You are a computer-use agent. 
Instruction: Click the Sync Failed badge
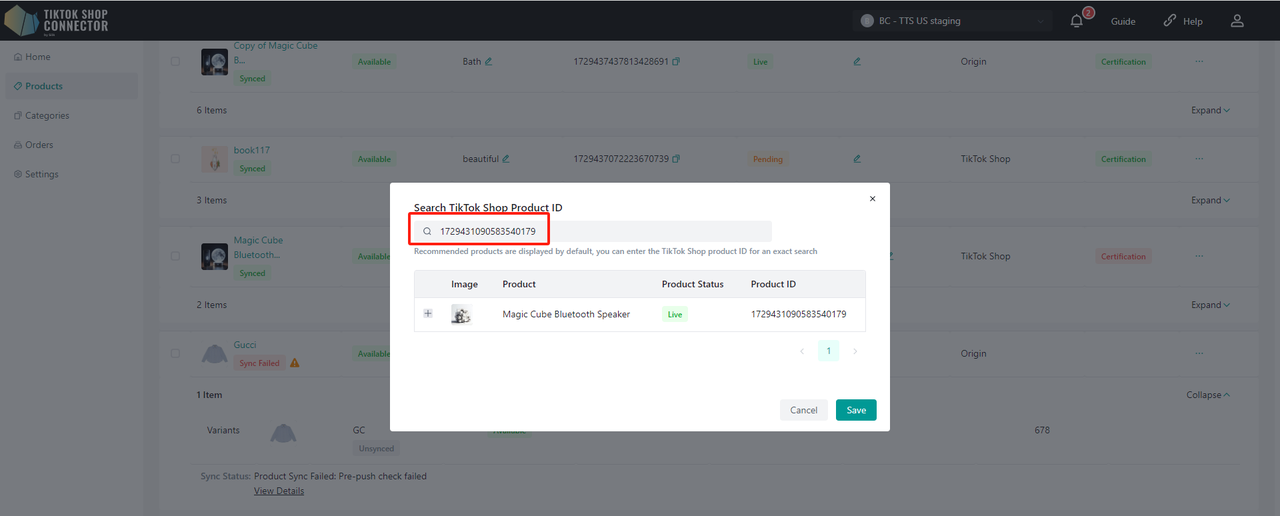point(259,363)
